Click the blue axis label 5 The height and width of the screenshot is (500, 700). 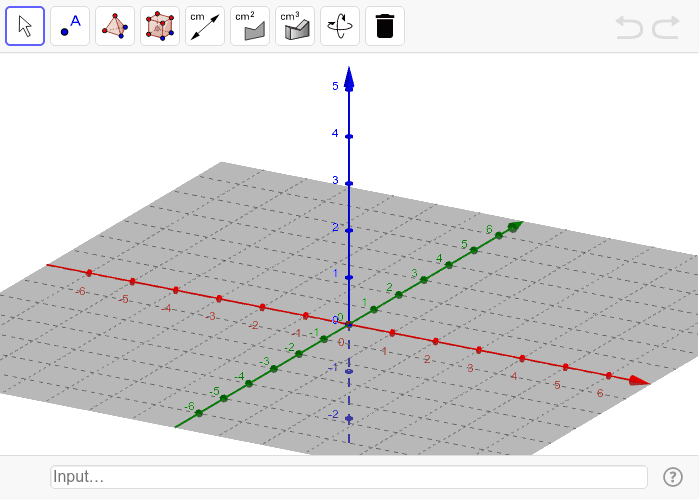(x=335, y=86)
